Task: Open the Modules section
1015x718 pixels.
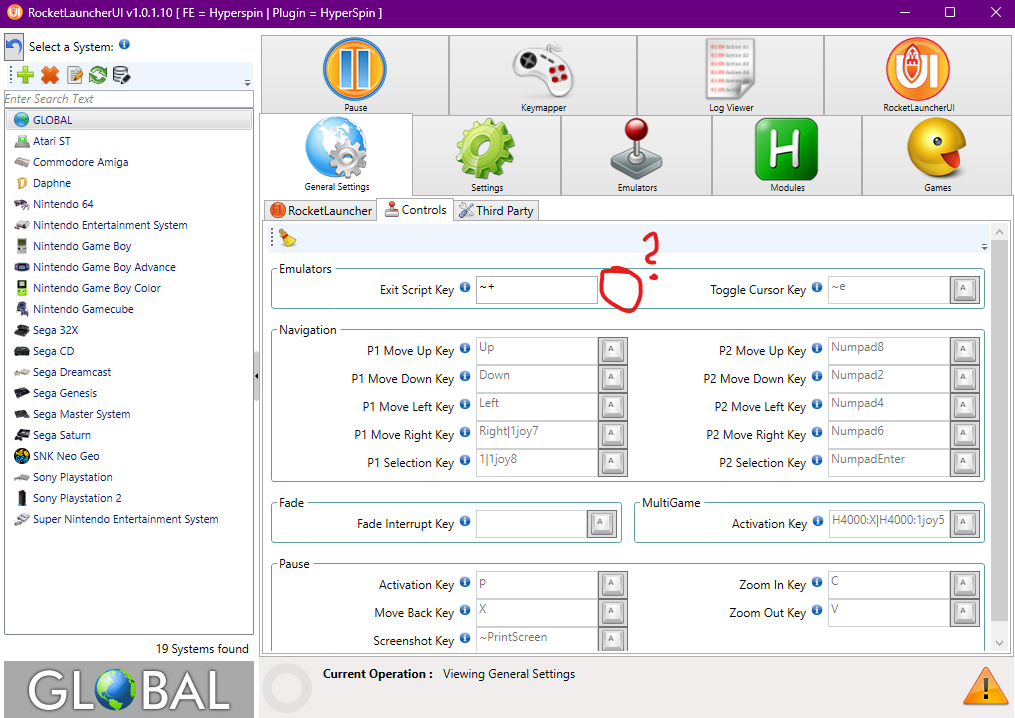Action: 787,156
